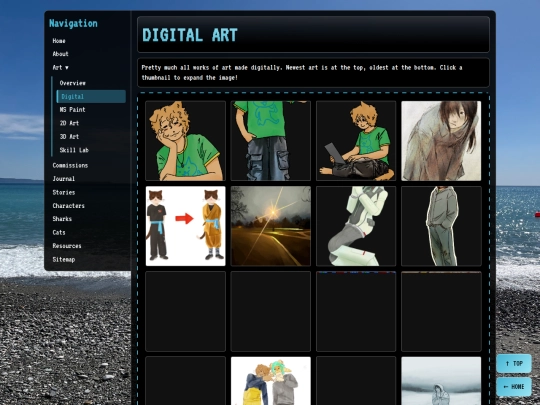Open the 3D Art section
Image resolution: width=540 pixels, height=405 pixels.
[69, 136]
